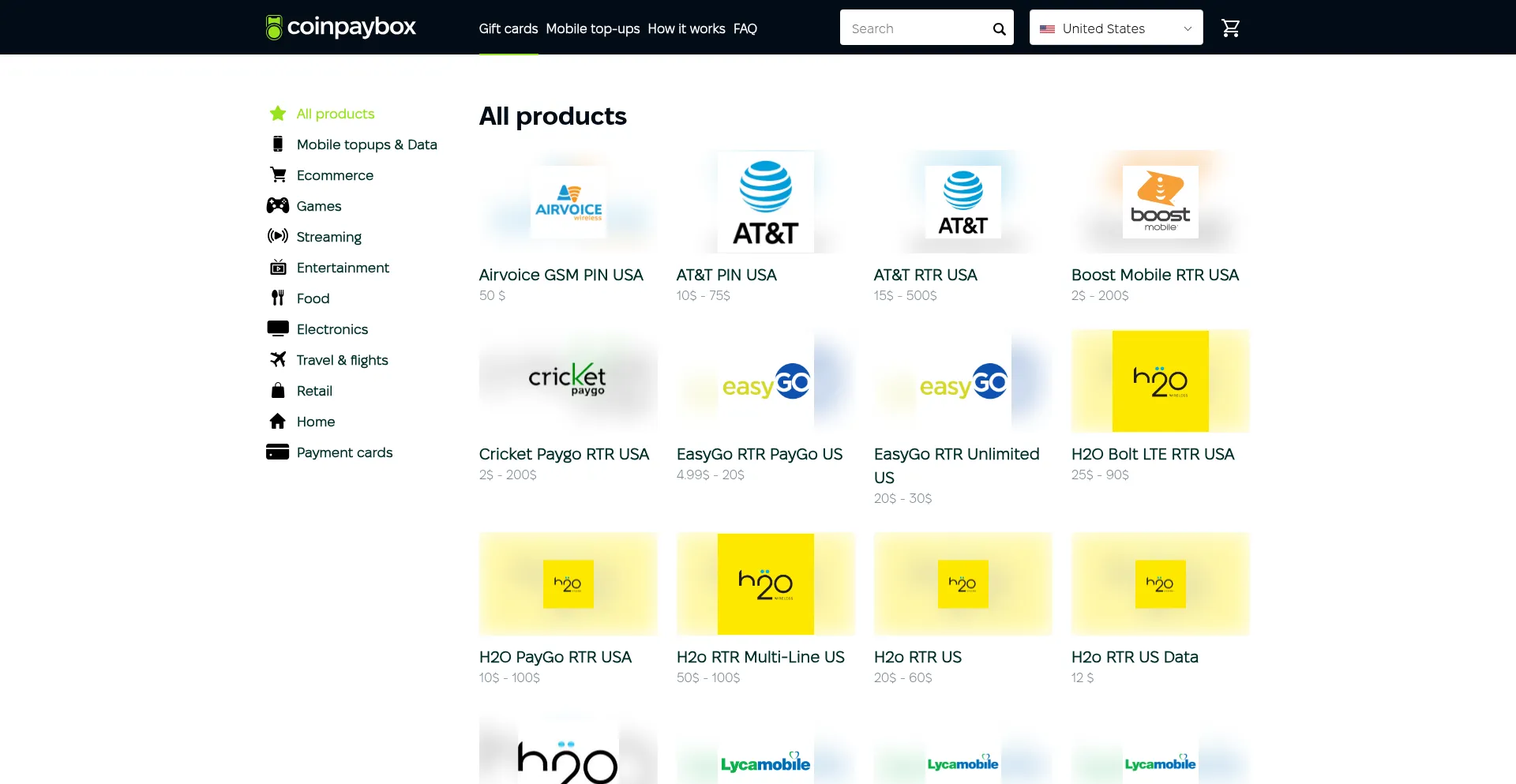Open the H2o RTR Multi-Line US image

[x=766, y=584]
